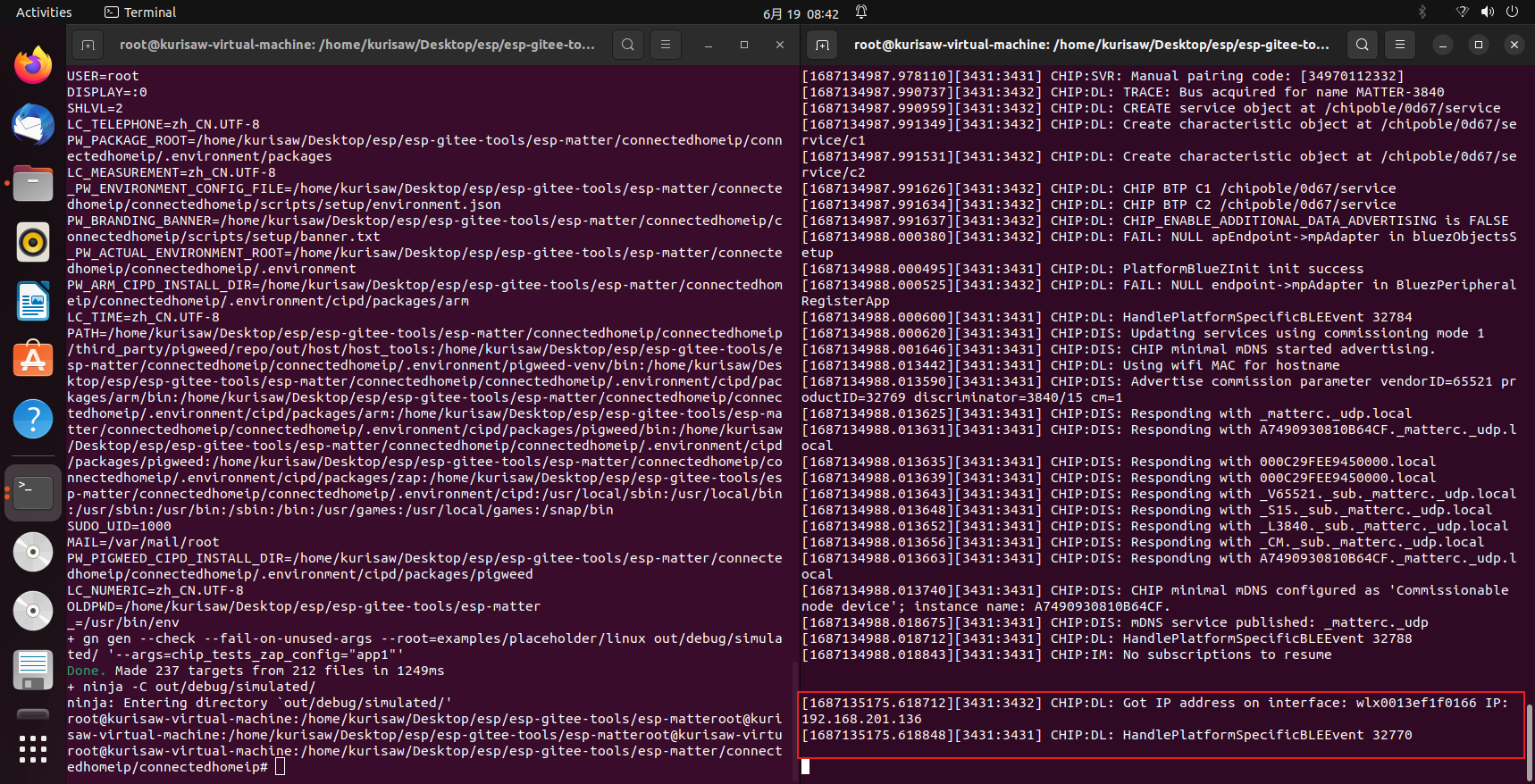The height and width of the screenshot is (784, 1535).
Task: Open the first disc drive in dock
Action: [x=33, y=552]
